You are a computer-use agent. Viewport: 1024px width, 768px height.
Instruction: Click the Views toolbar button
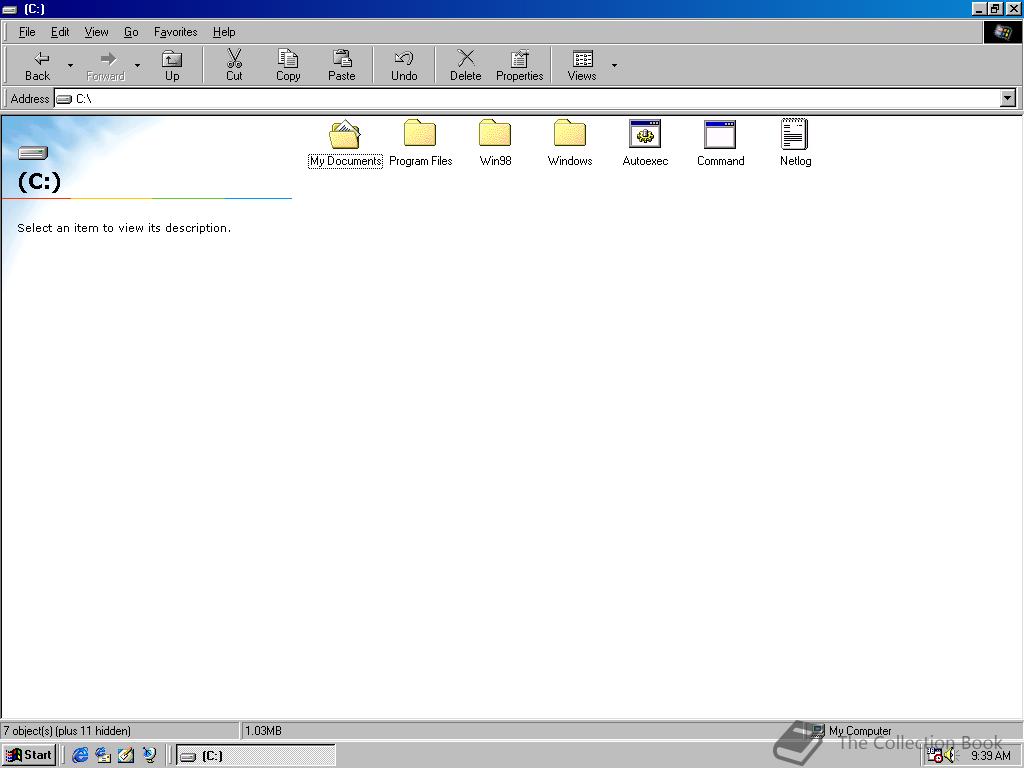point(582,65)
